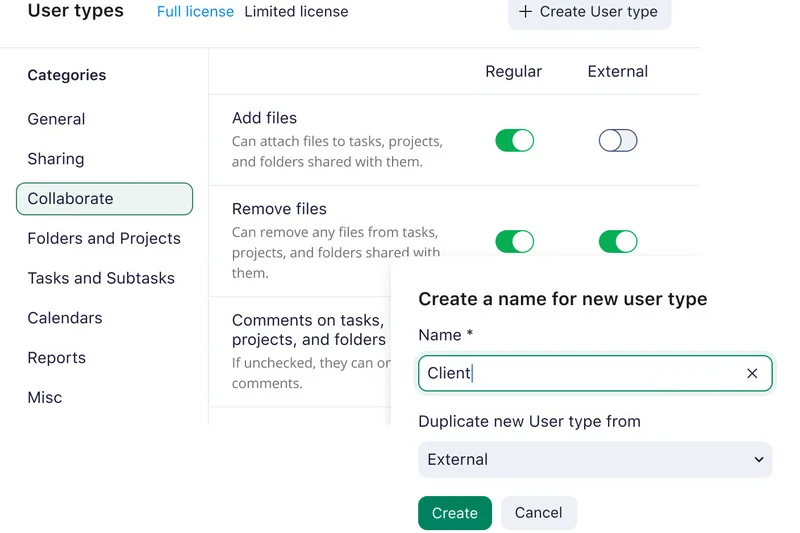800x533 pixels.
Task: Click the Create User type button
Action: pos(588,12)
